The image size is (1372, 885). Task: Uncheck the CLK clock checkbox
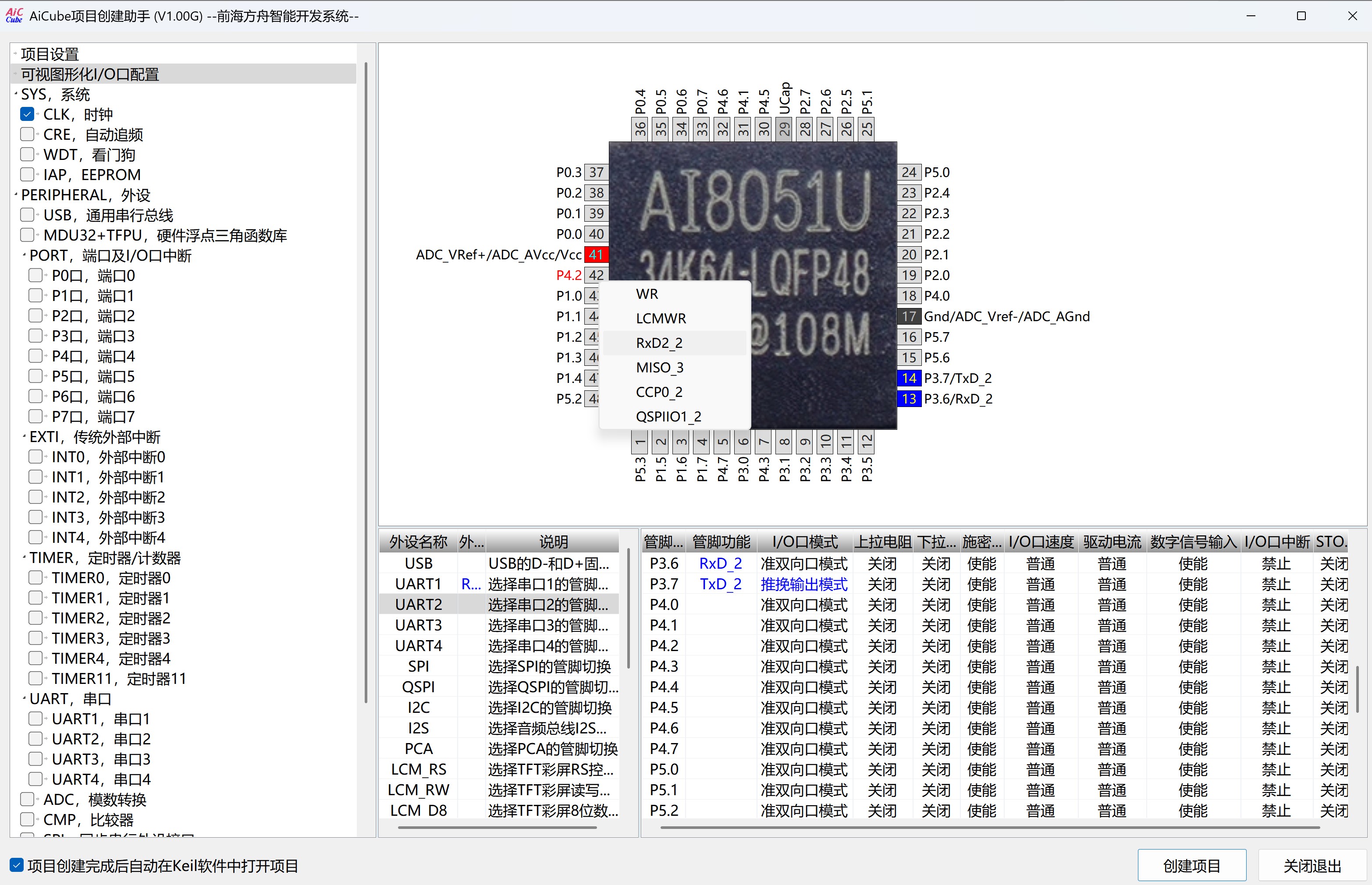coord(27,114)
